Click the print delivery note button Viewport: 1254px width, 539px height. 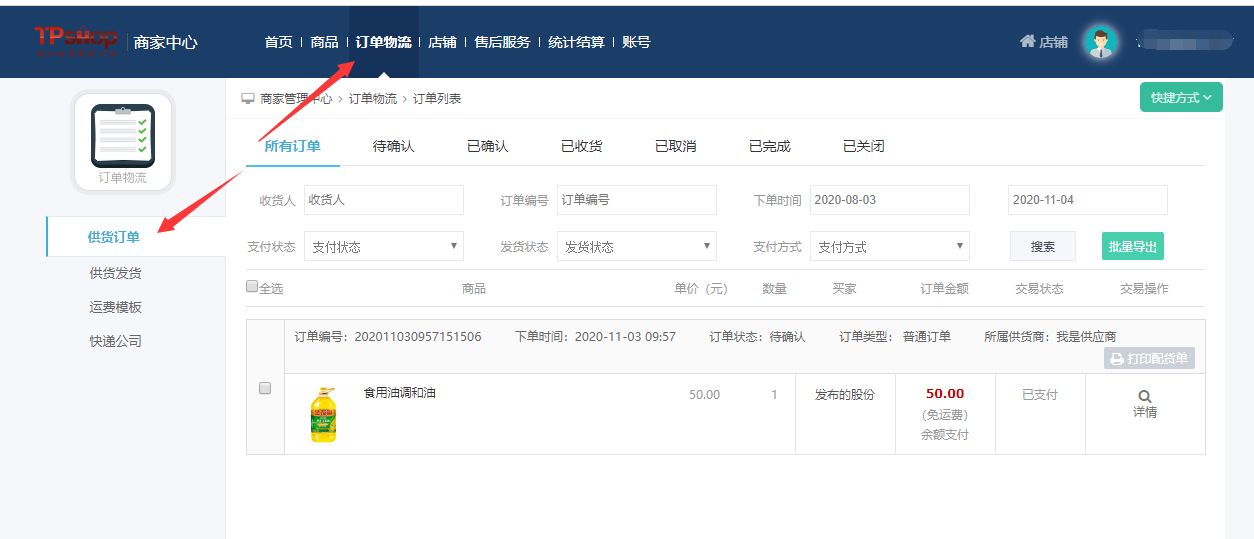tap(1149, 358)
